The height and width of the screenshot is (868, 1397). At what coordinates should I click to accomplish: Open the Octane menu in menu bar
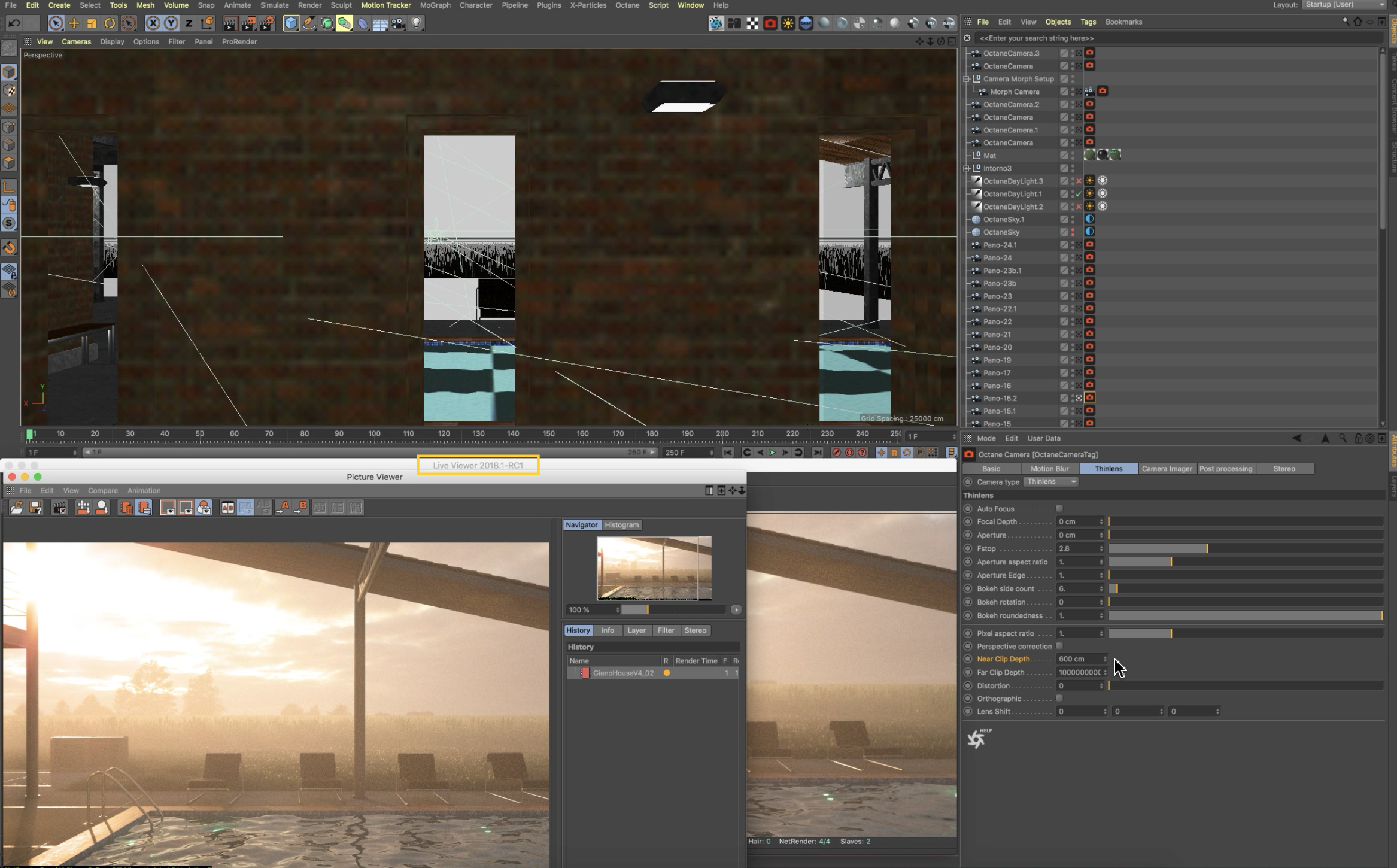(x=627, y=5)
